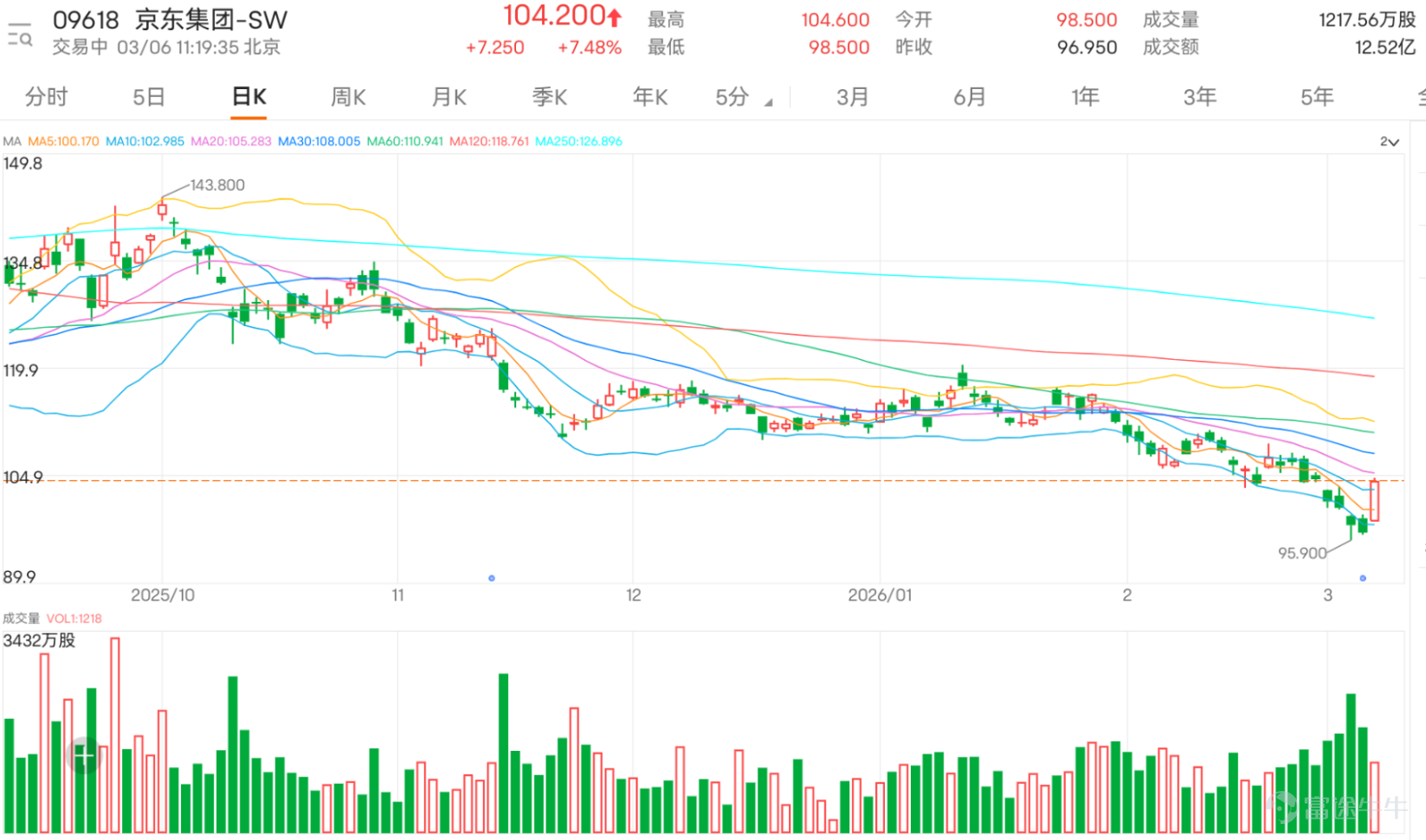Click the 2025/10 date axis label
Image resolution: width=1426 pixels, height=840 pixels.
162,595
